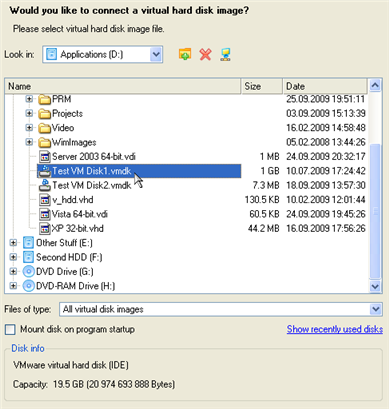The image size is (389, 409).
Task: Expand the Other Stuff (E:) drive node
Action: coord(13,243)
